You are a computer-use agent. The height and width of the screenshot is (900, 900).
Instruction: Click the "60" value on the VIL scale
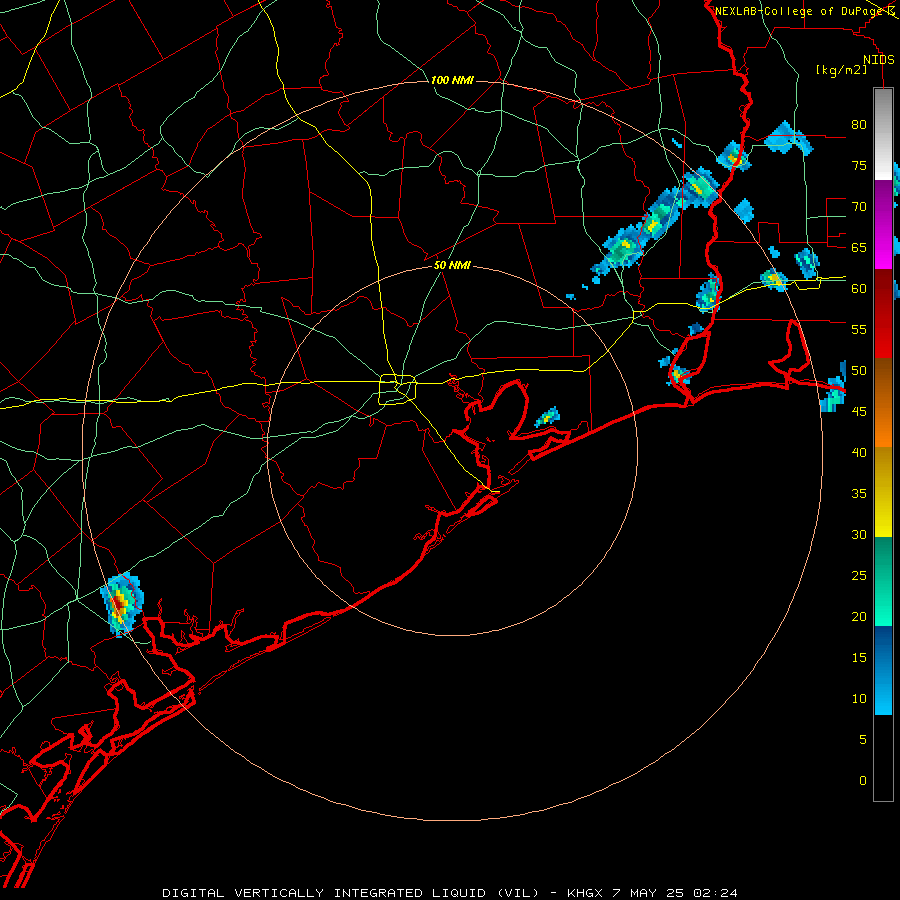tap(859, 289)
